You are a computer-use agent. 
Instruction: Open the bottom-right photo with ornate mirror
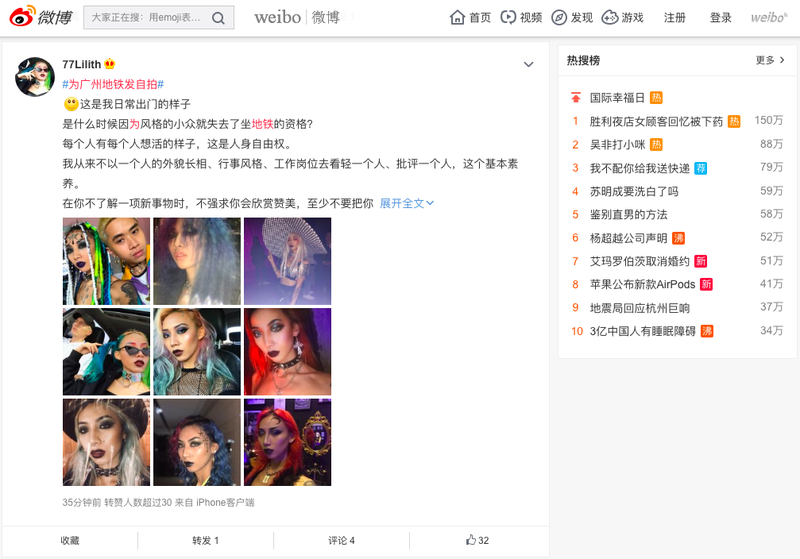(x=288, y=442)
